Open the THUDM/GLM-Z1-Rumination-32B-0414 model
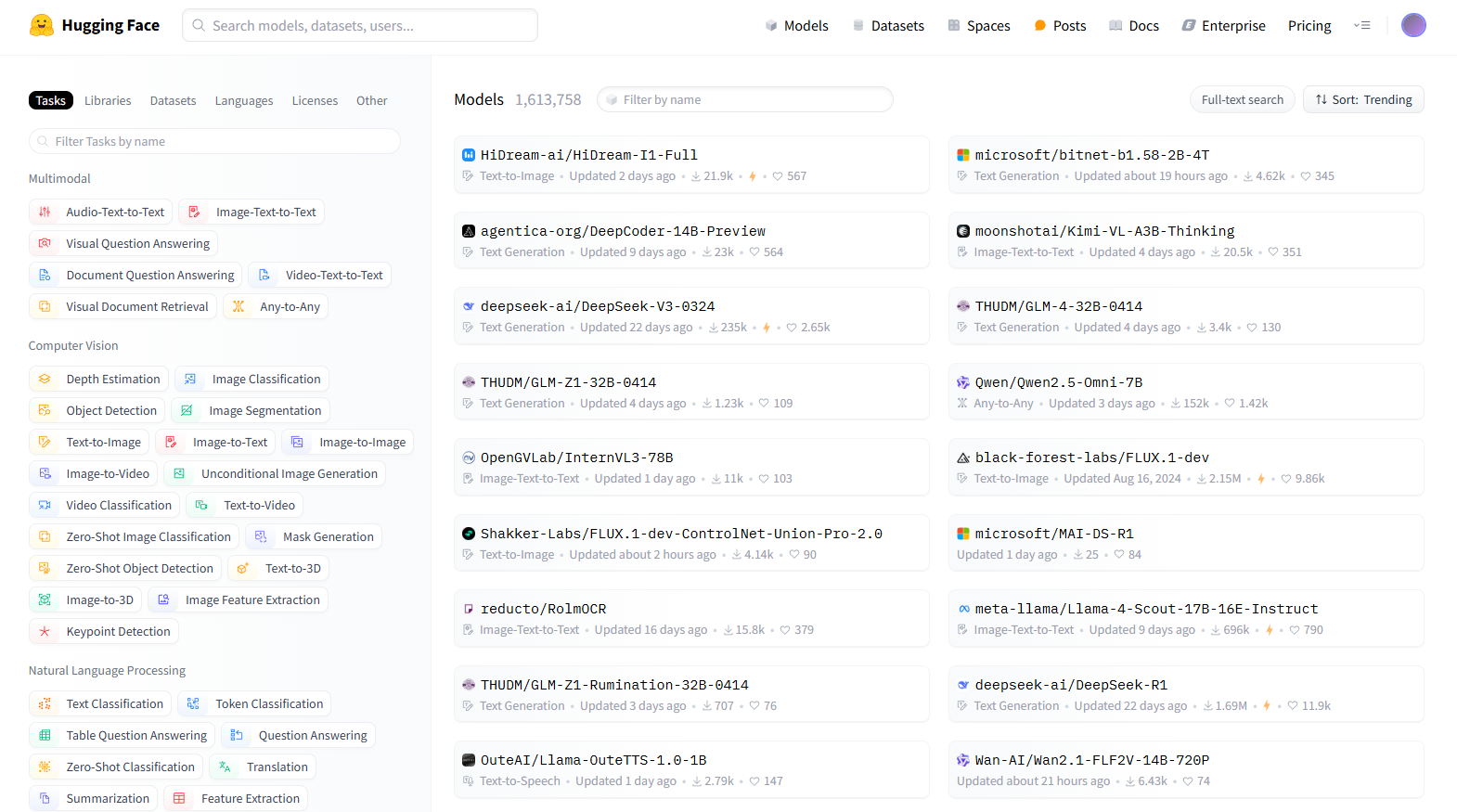 pos(691,694)
